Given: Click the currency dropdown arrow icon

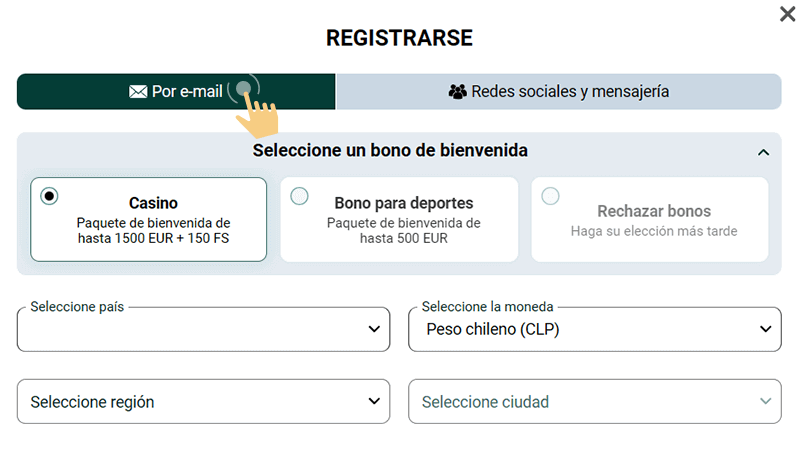Looking at the screenshot, I should pyautogui.click(x=765, y=329).
